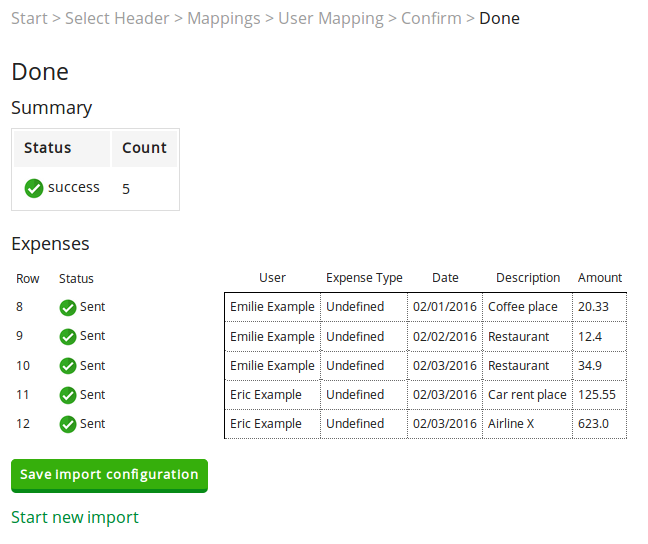This screenshot has height=544, width=648.
Task: Select the Coffee place description cell
Action: coord(527,307)
